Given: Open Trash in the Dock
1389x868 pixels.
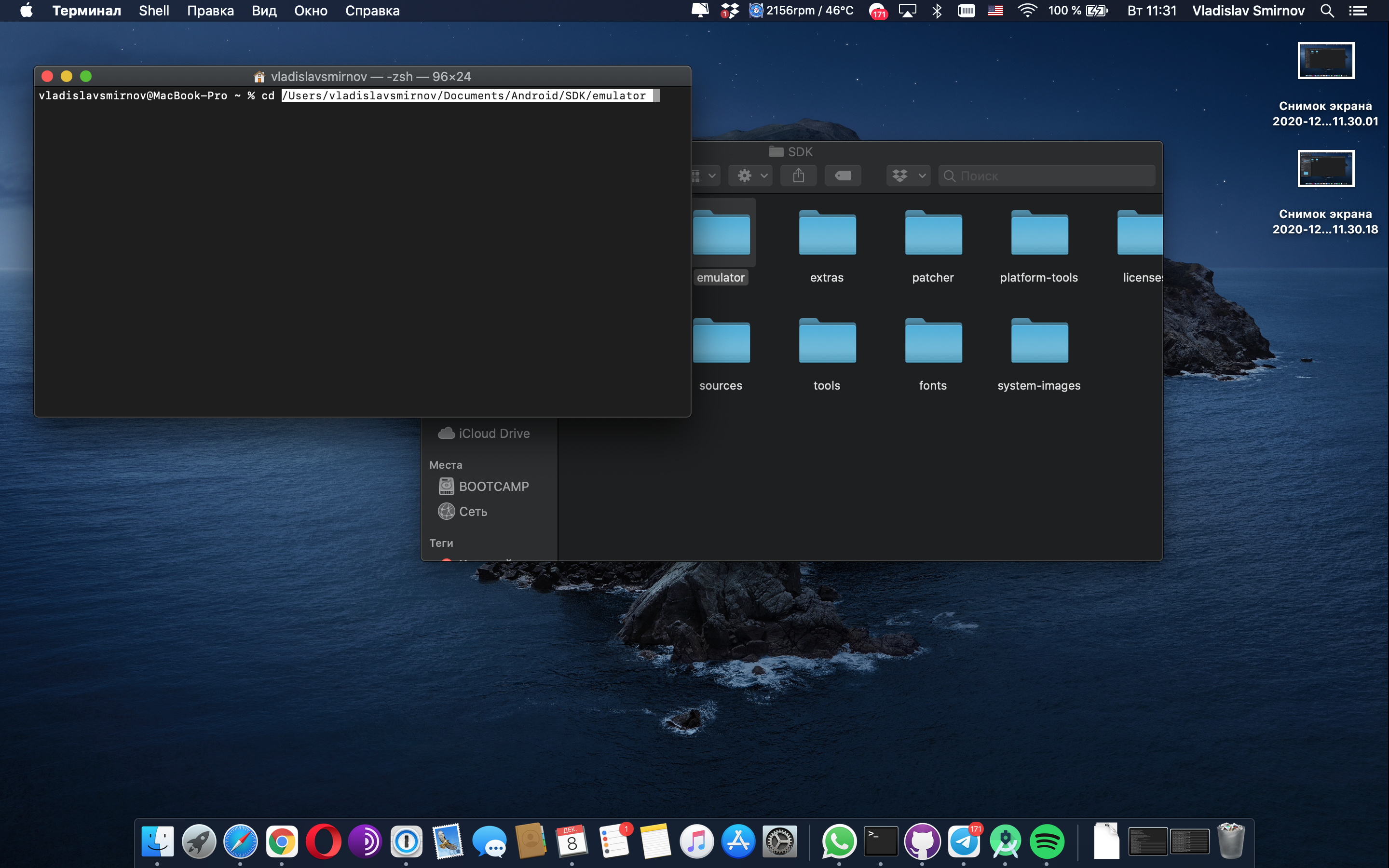Looking at the screenshot, I should pos(1231,841).
